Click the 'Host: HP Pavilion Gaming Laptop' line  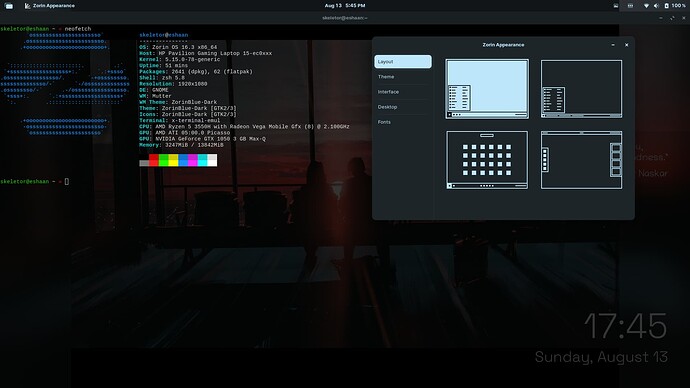(206, 53)
